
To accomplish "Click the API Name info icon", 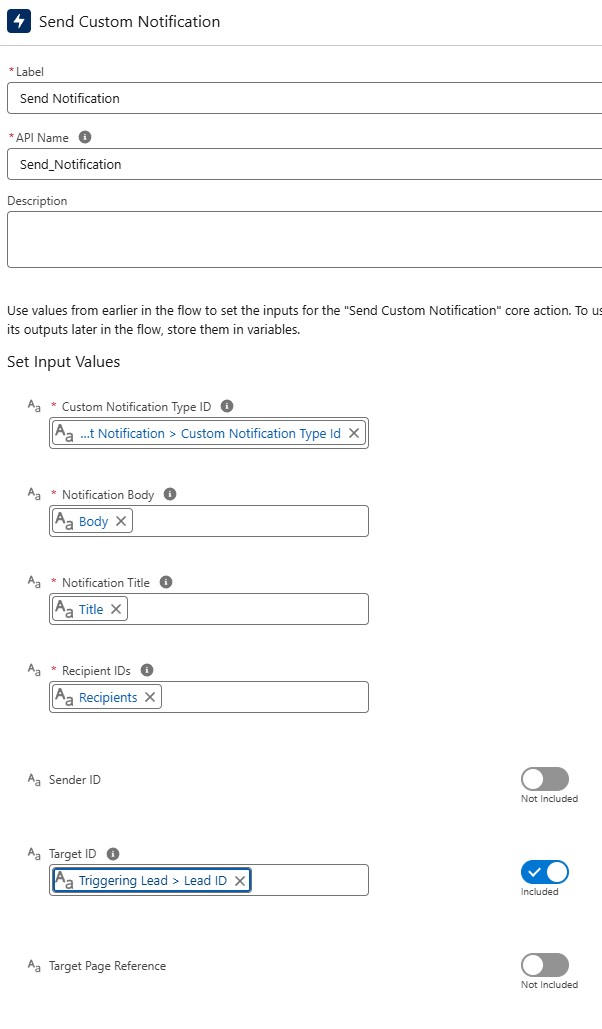I will [85, 137].
